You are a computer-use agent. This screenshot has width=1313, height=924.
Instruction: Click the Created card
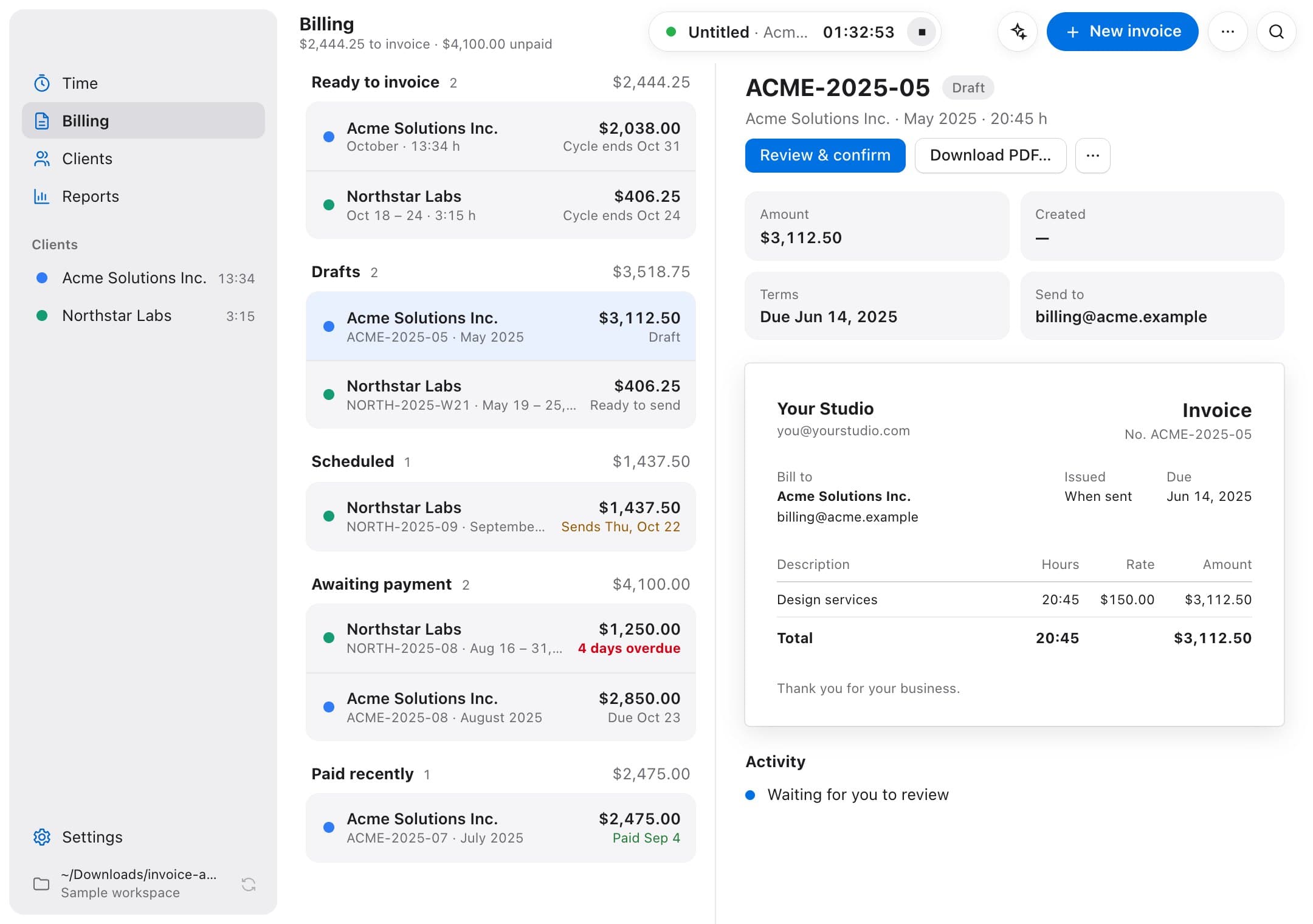1152,226
